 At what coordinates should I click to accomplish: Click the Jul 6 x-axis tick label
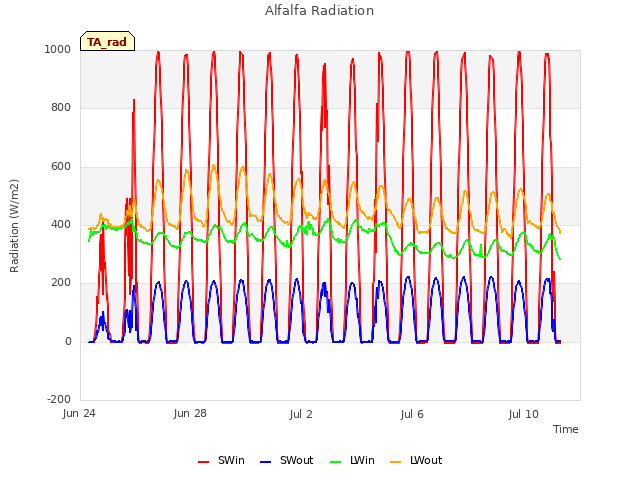tap(412, 414)
